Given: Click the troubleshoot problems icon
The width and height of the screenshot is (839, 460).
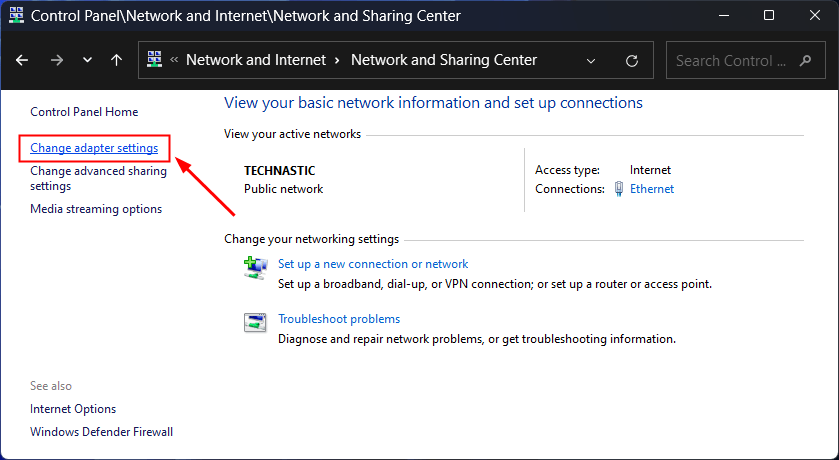Looking at the screenshot, I should (255, 323).
